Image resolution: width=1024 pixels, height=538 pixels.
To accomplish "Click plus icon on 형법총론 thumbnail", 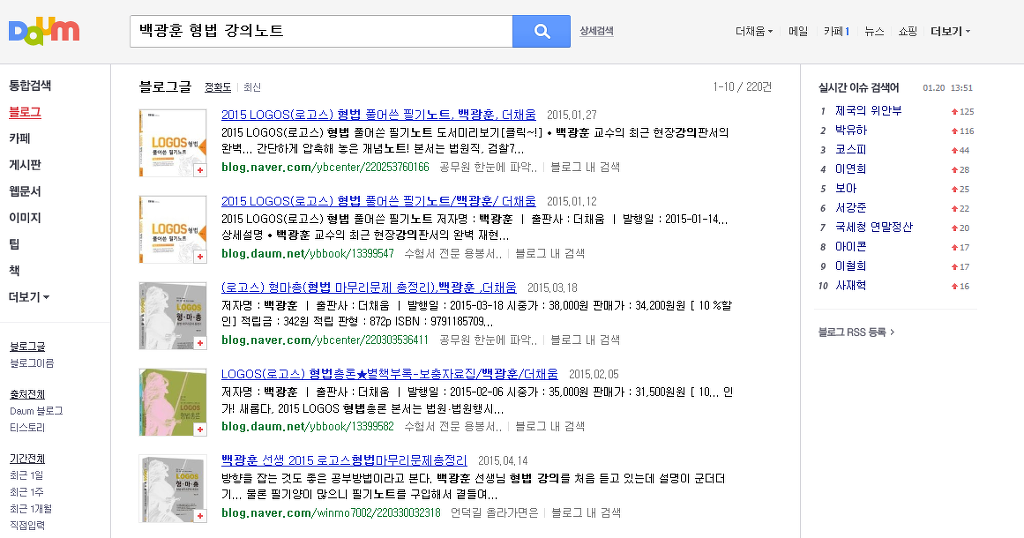I will point(200,430).
